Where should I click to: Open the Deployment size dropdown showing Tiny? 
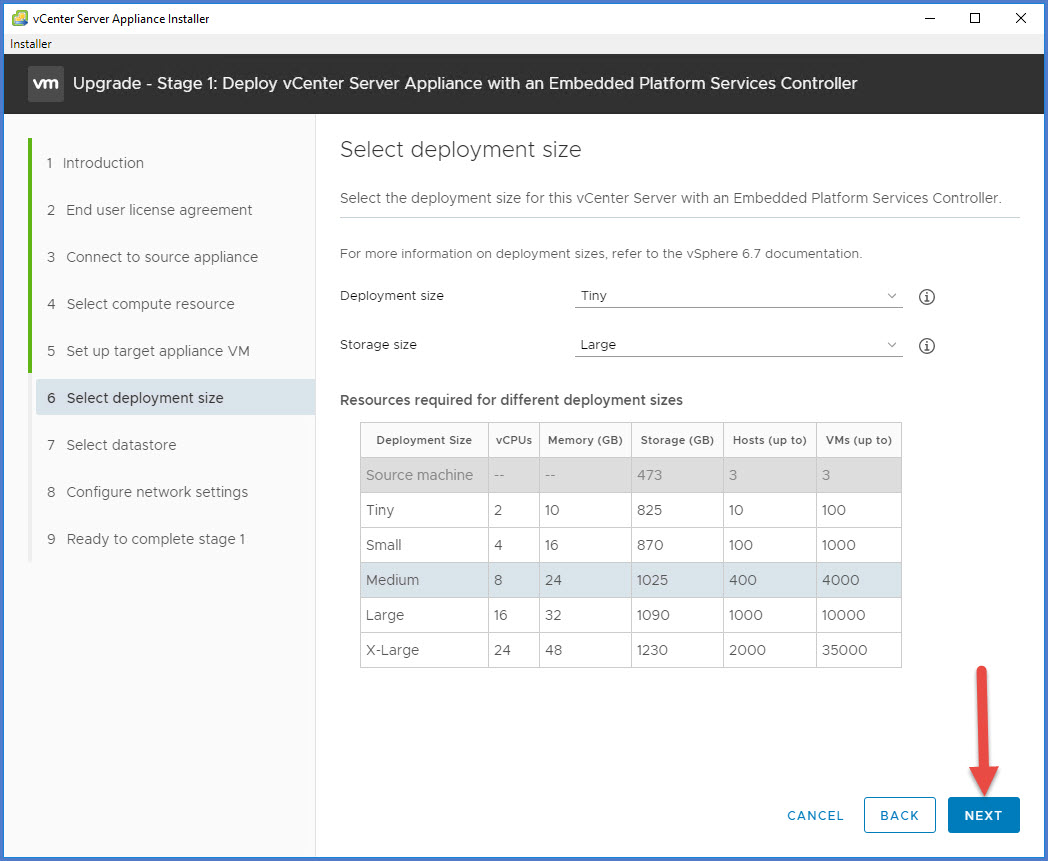point(739,296)
